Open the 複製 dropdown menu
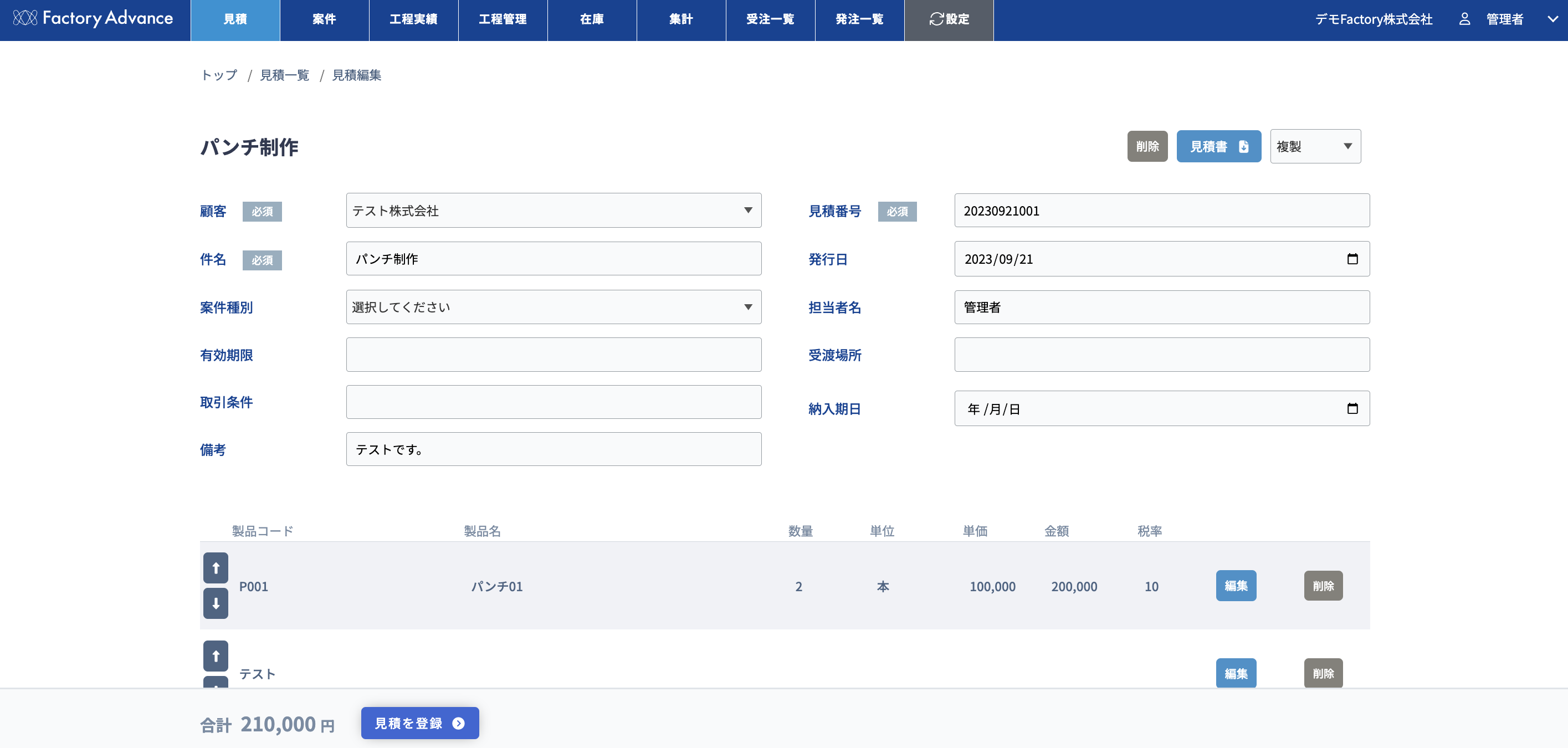 click(1315, 146)
